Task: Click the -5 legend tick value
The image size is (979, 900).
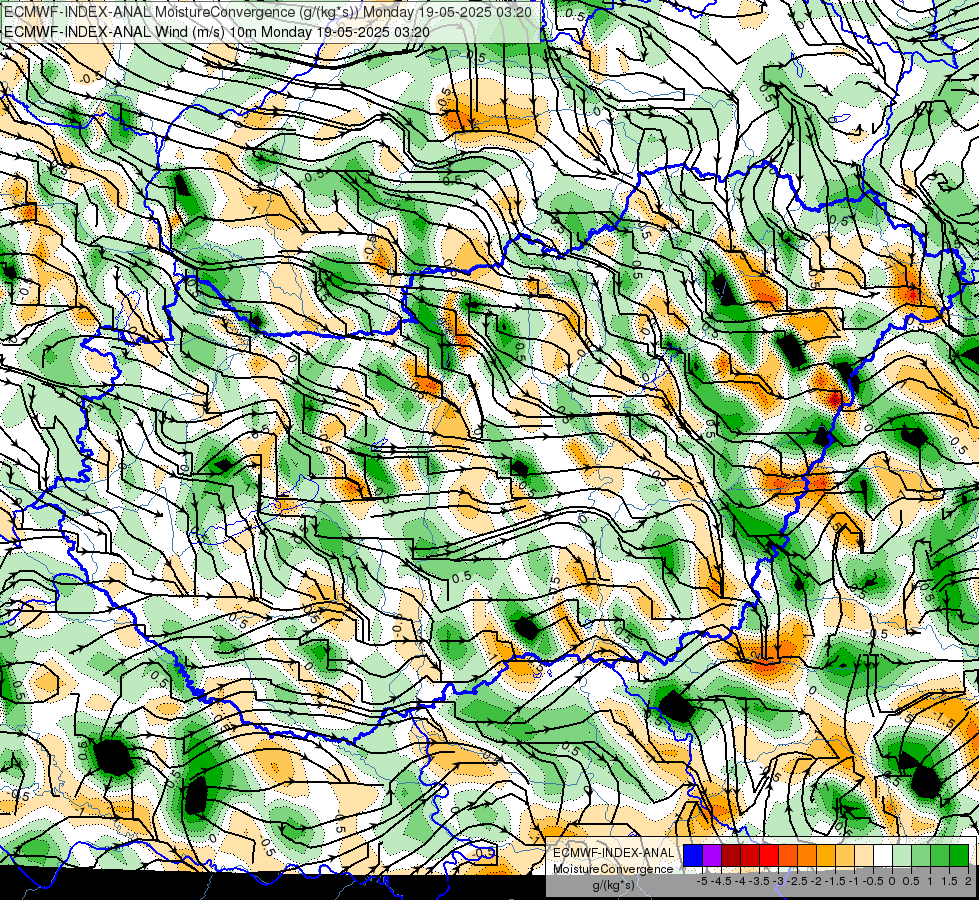Action: click(702, 881)
